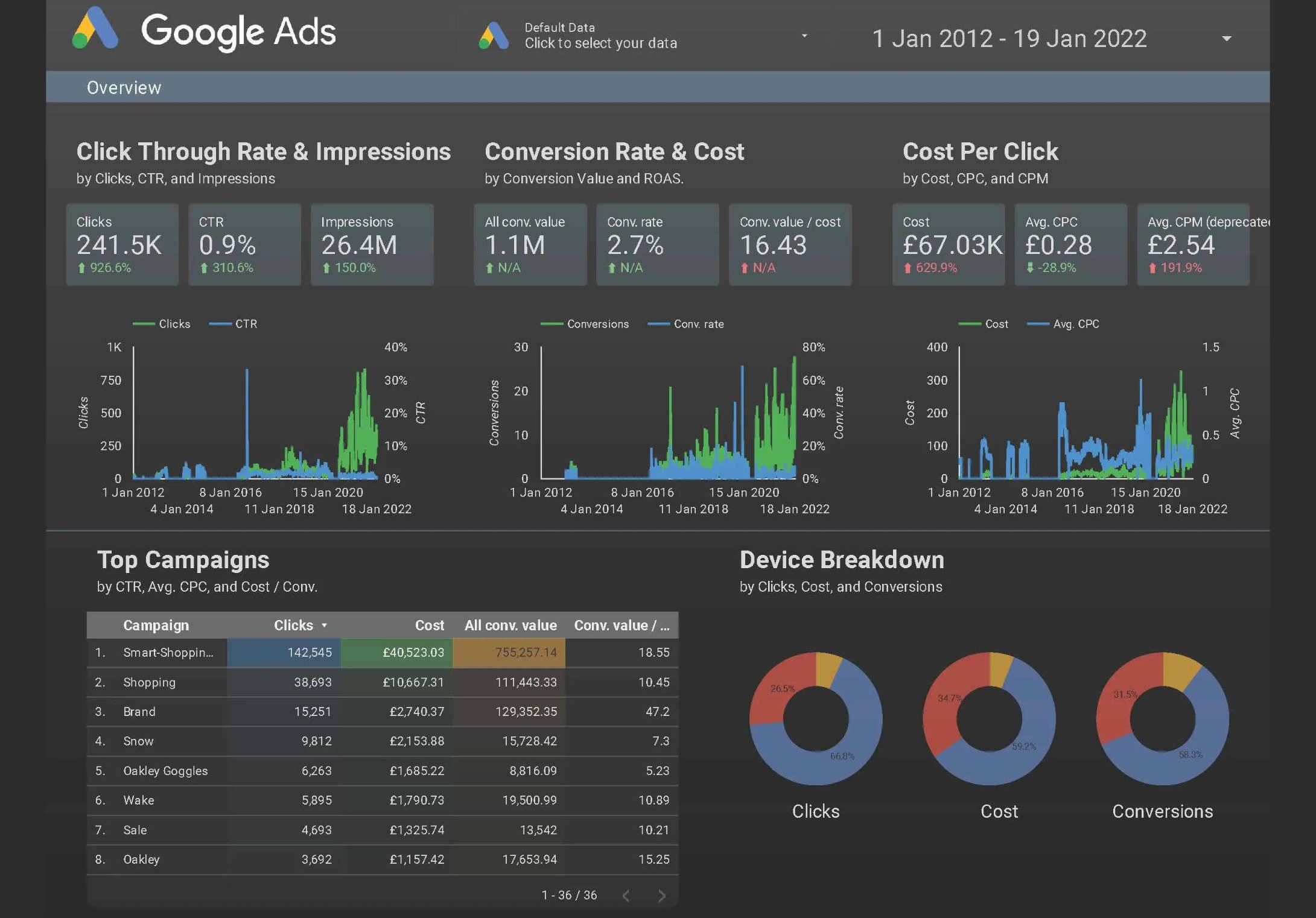This screenshot has width=1316, height=918.
Task: Select the Cost scorecard £67.03K
Action: click(x=949, y=244)
